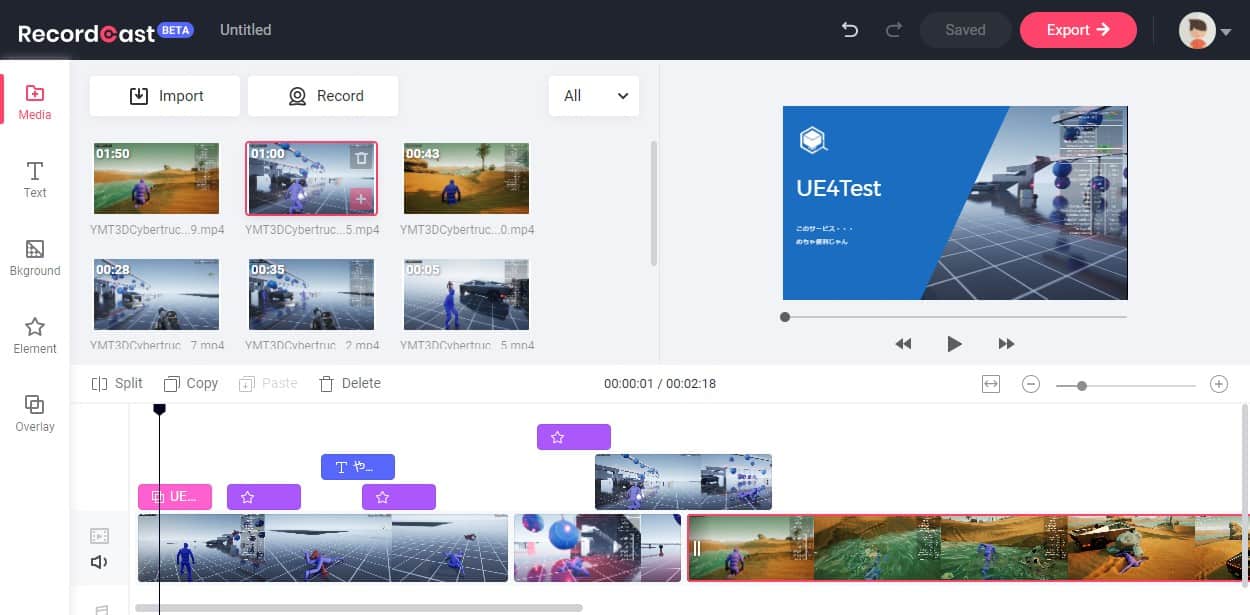Toggle video track visibility icon
The height and width of the screenshot is (615, 1250).
[99, 536]
